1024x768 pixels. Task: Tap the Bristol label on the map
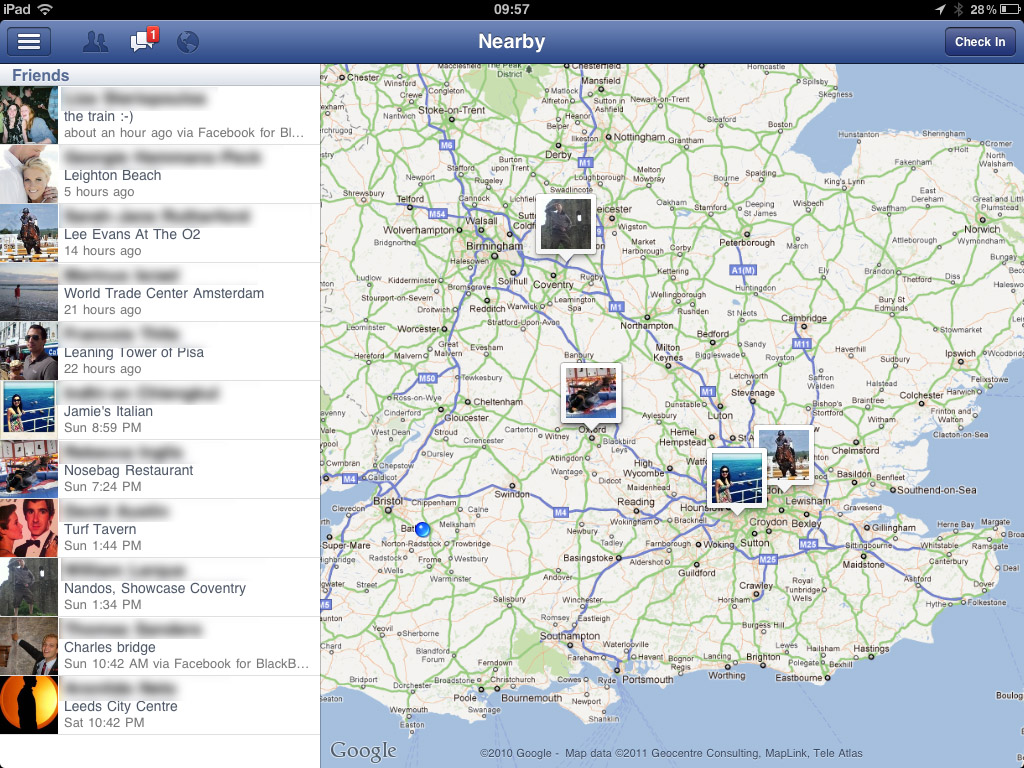click(388, 501)
